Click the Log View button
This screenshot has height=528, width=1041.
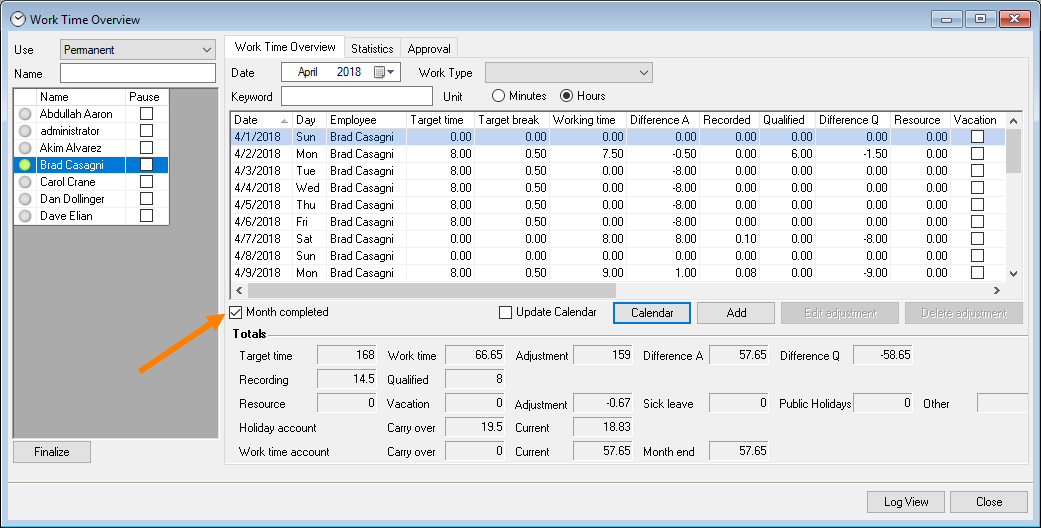coord(905,502)
